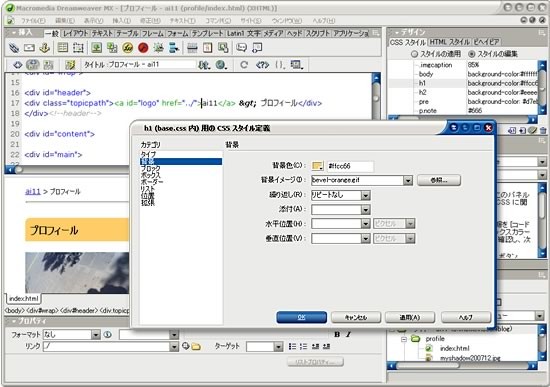Switch to the フォーム Insert tab

[x=178, y=34]
